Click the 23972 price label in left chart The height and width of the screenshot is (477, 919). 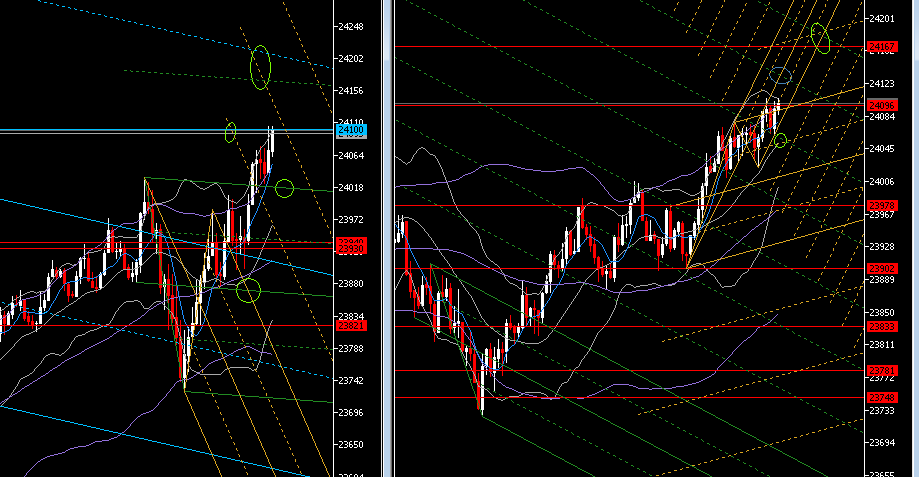pos(350,220)
